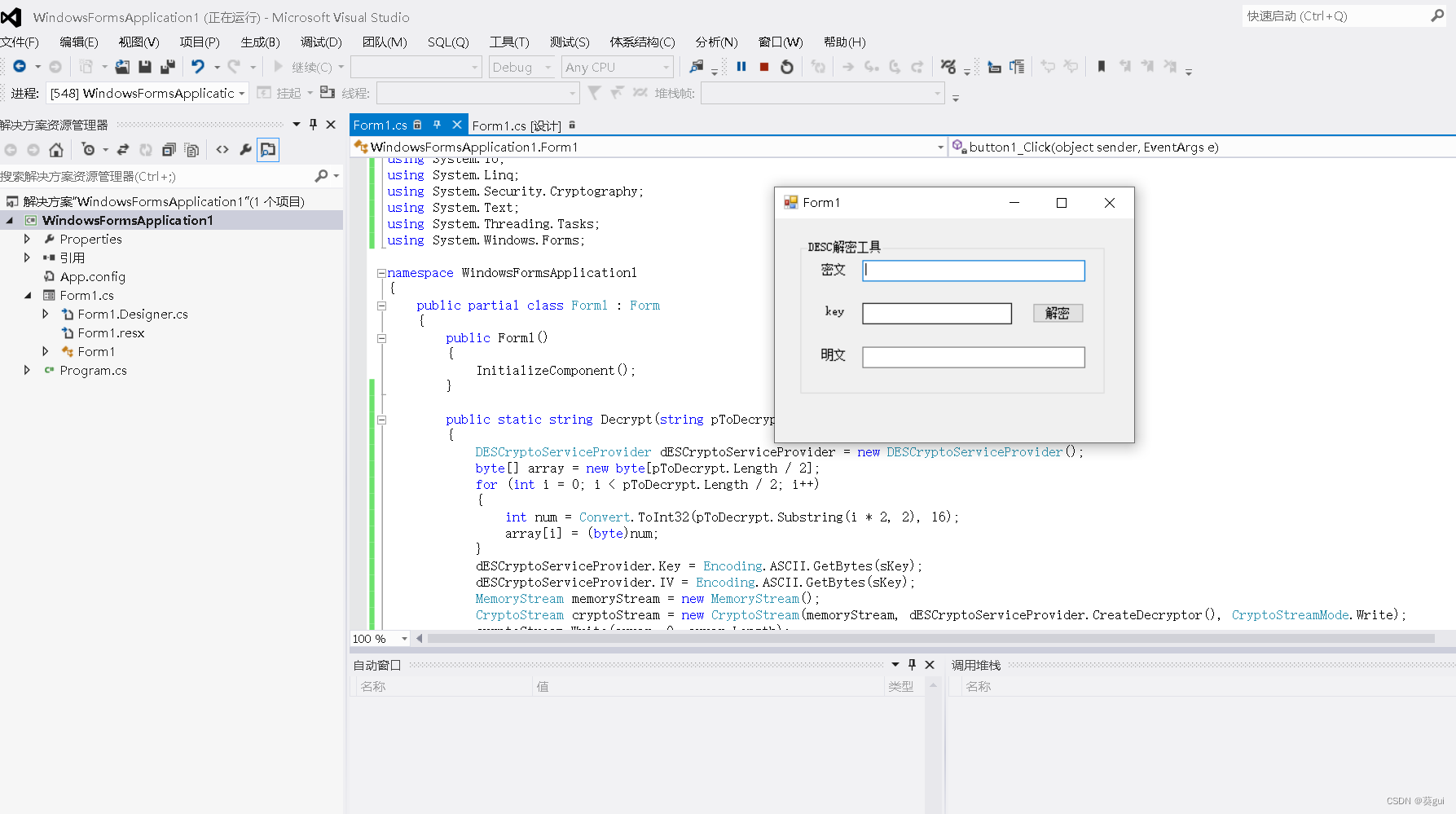1456x814 pixels.
Task: Open file with the toolbar open-file icon
Action: coord(122,67)
